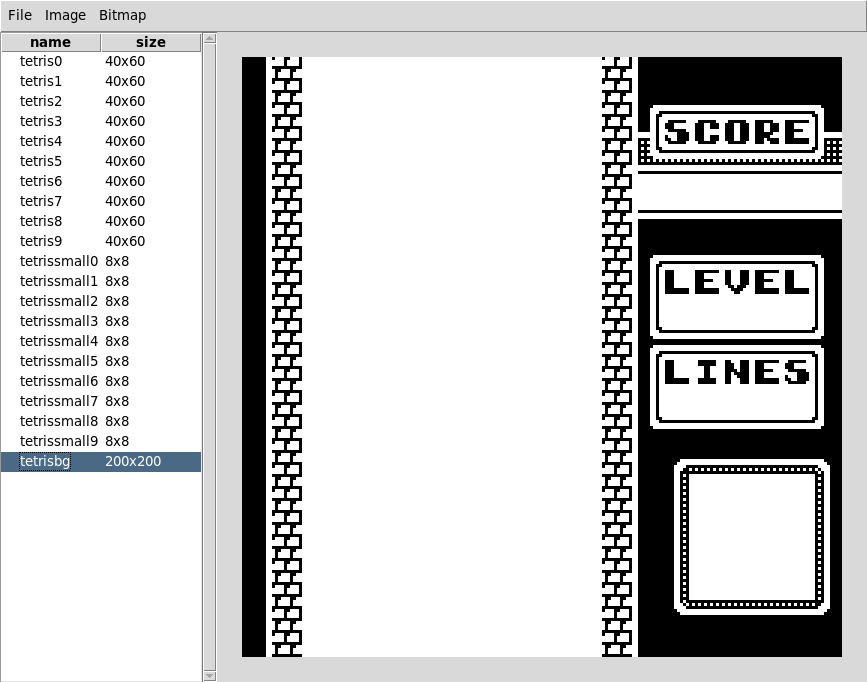Click the selected tetrisbg list entry
Screen dimensions: 867x682
point(101,461)
